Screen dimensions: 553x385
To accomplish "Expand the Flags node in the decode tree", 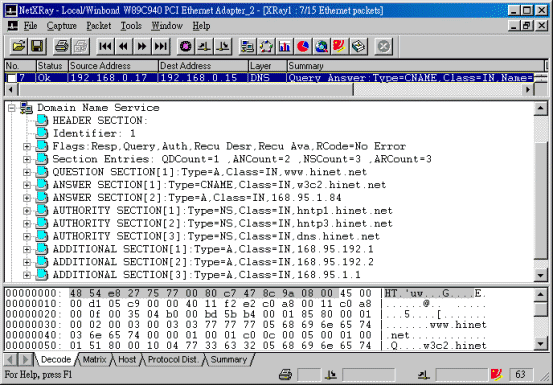I will pyautogui.click(x=27, y=146).
